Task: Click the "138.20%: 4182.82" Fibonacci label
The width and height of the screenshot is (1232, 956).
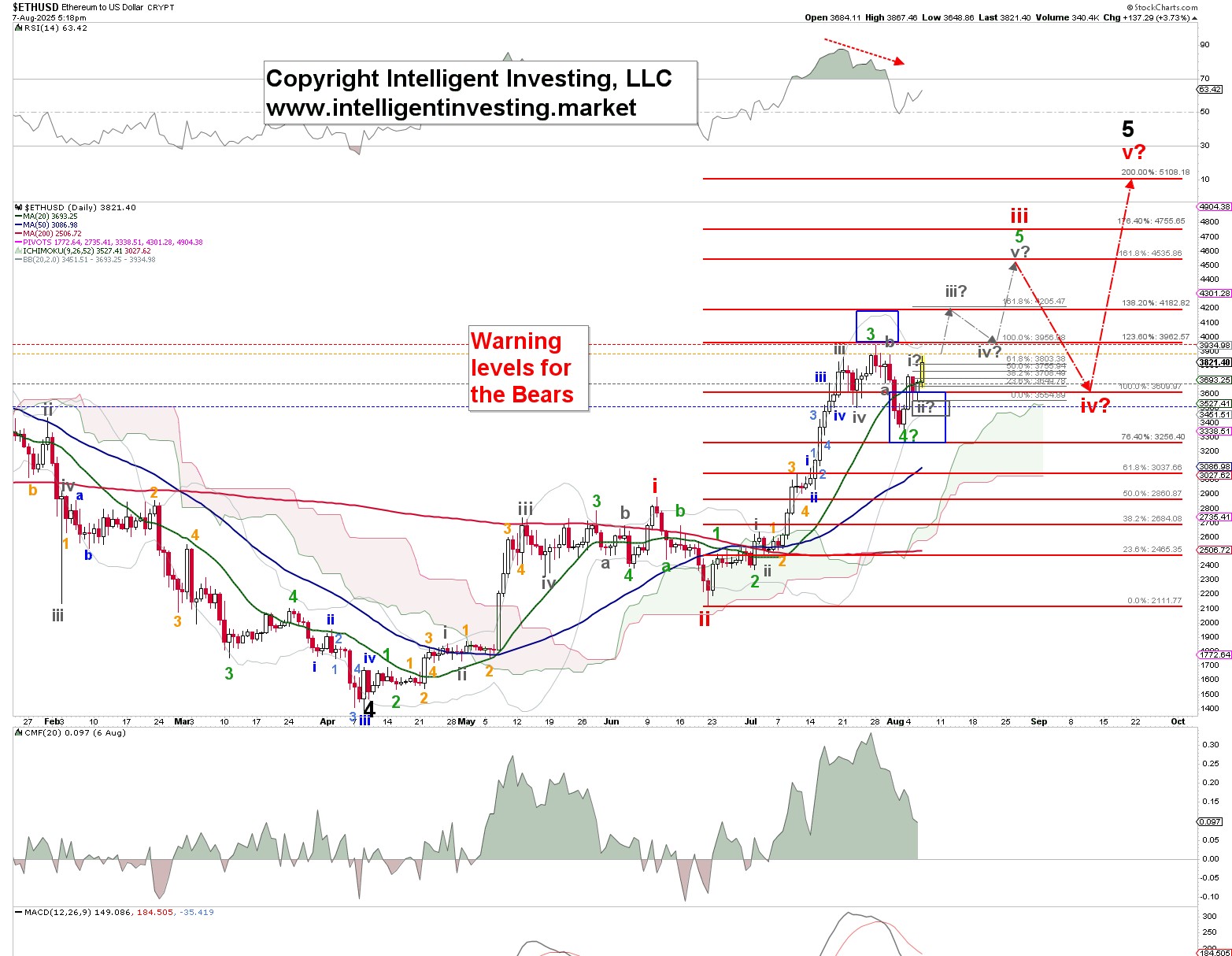Action: pyautogui.click(x=1156, y=303)
